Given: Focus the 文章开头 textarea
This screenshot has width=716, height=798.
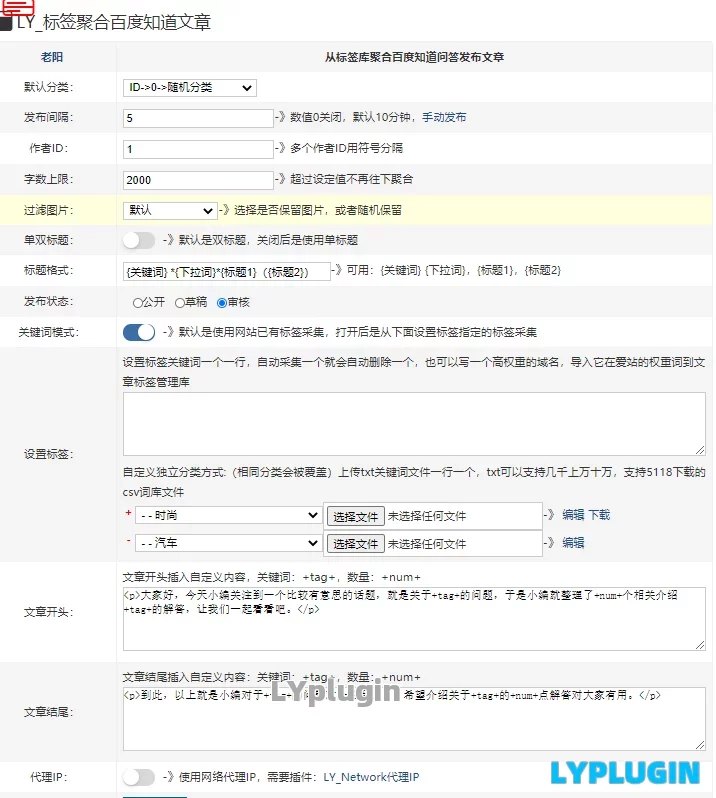Looking at the screenshot, I should pyautogui.click(x=414, y=619).
